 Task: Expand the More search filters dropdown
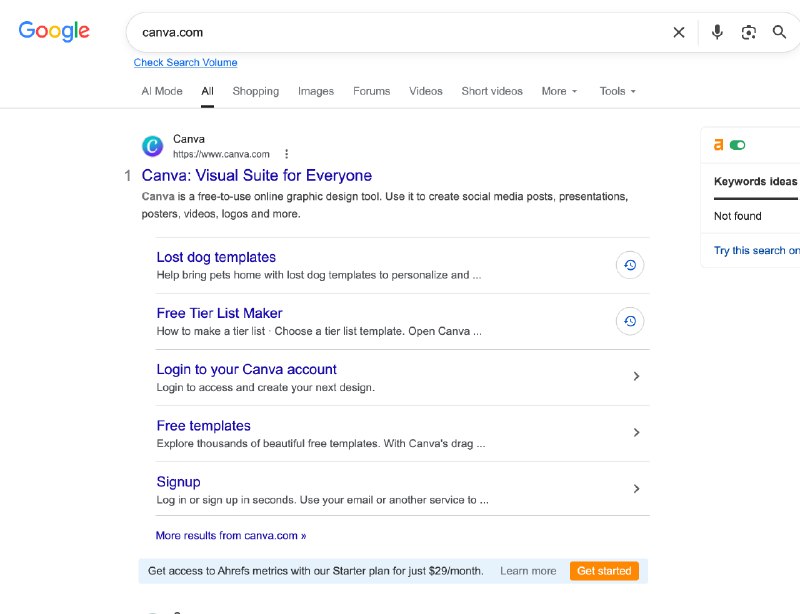click(559, 91)
